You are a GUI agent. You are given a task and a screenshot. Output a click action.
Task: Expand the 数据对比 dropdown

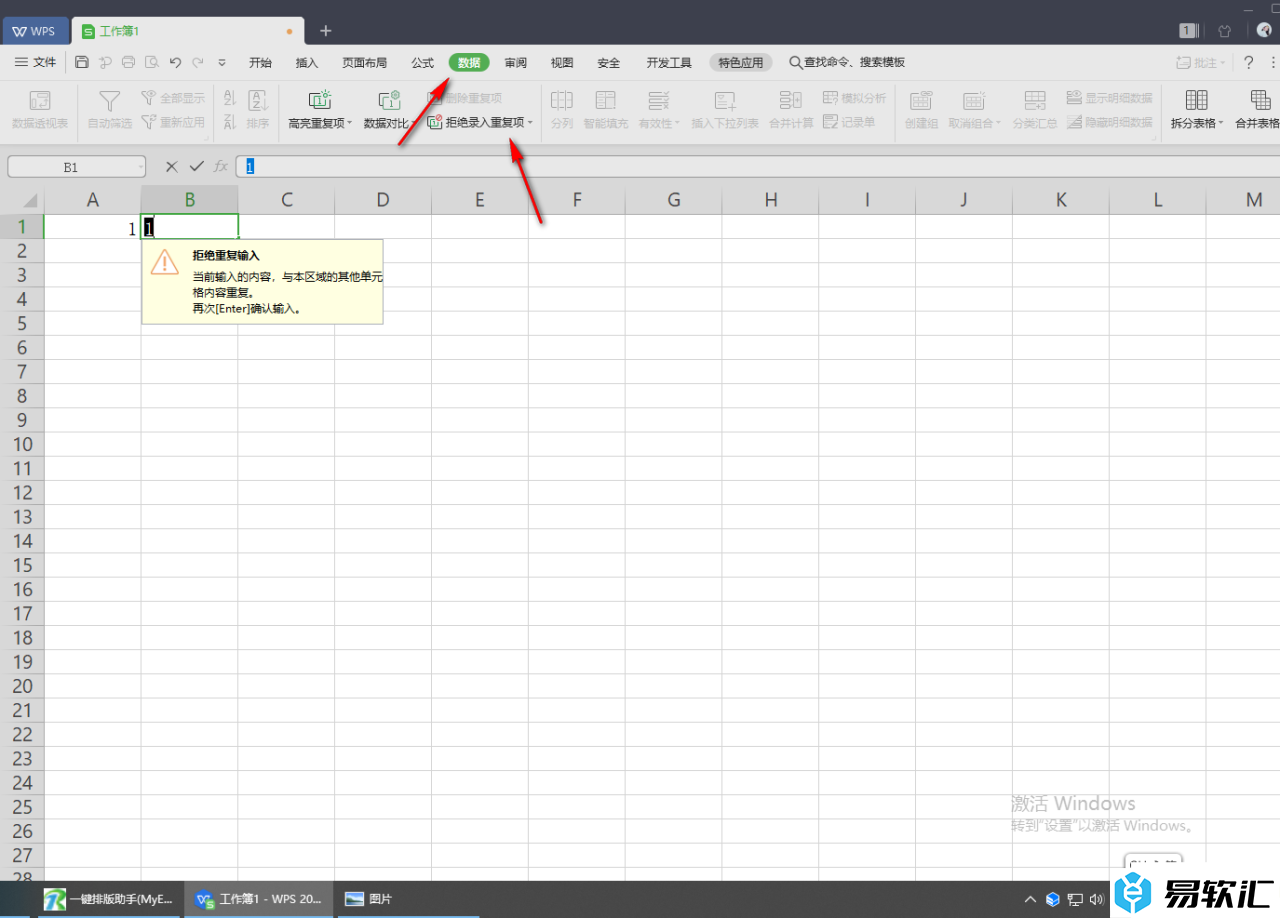coord(413,124)
